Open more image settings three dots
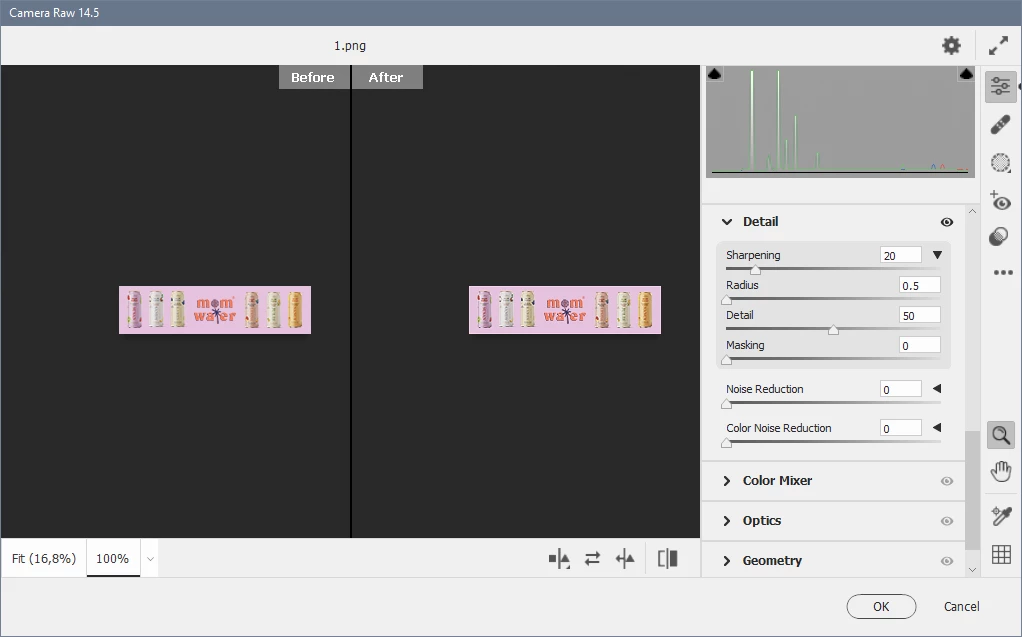 click(x=1002, y=273)
